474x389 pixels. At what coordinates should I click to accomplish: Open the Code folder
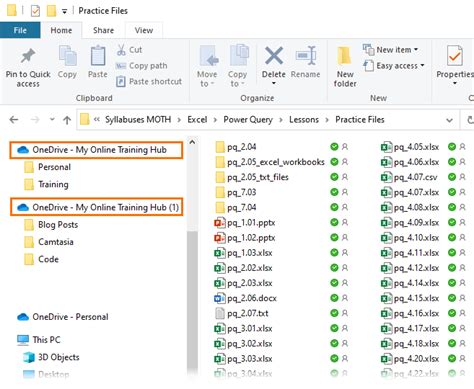[x=42, y=259]
